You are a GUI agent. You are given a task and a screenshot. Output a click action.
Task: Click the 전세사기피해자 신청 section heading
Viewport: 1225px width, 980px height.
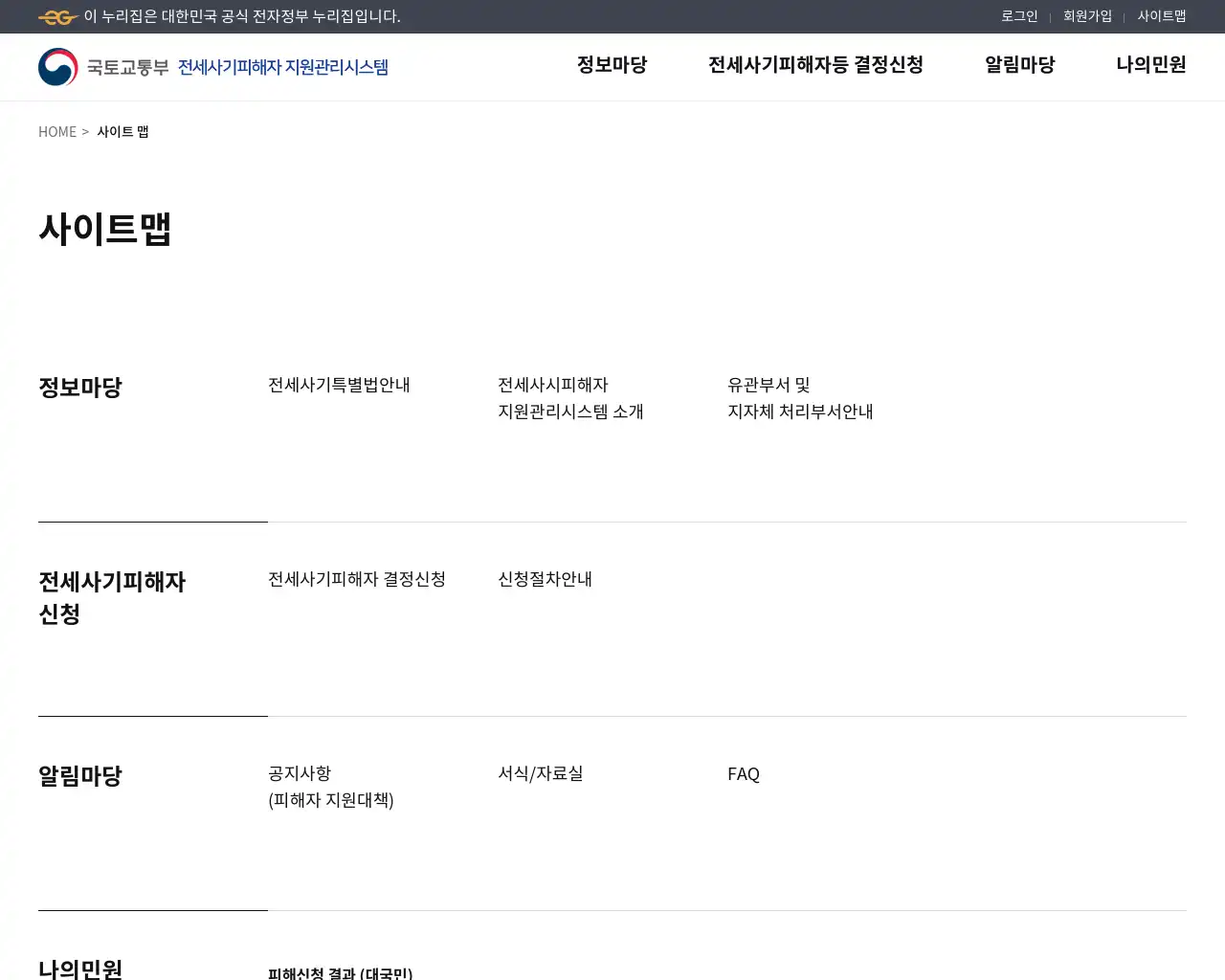pyautogui.click(x=112, y=598)
